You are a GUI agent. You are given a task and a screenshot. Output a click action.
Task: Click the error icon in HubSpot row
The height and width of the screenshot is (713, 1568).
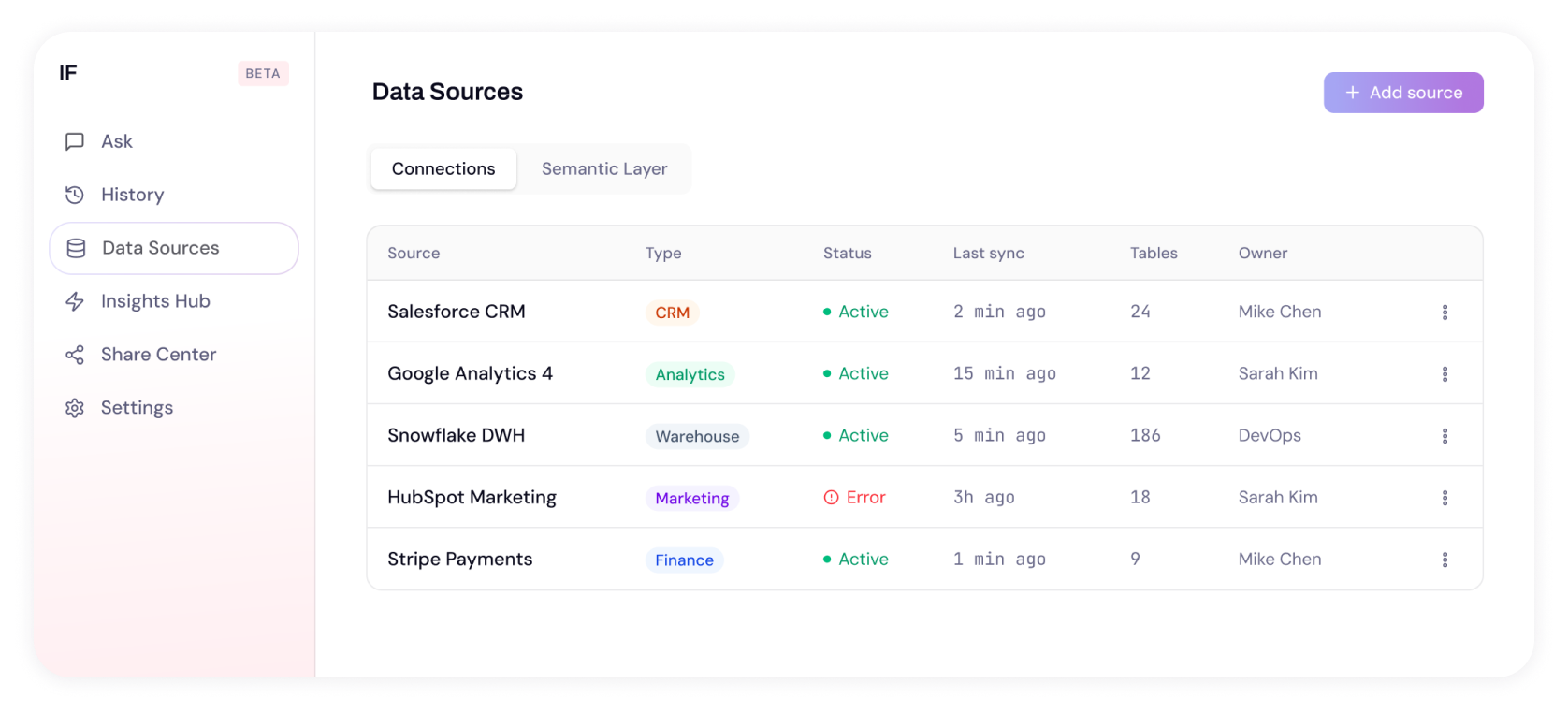tap(831, 498)
